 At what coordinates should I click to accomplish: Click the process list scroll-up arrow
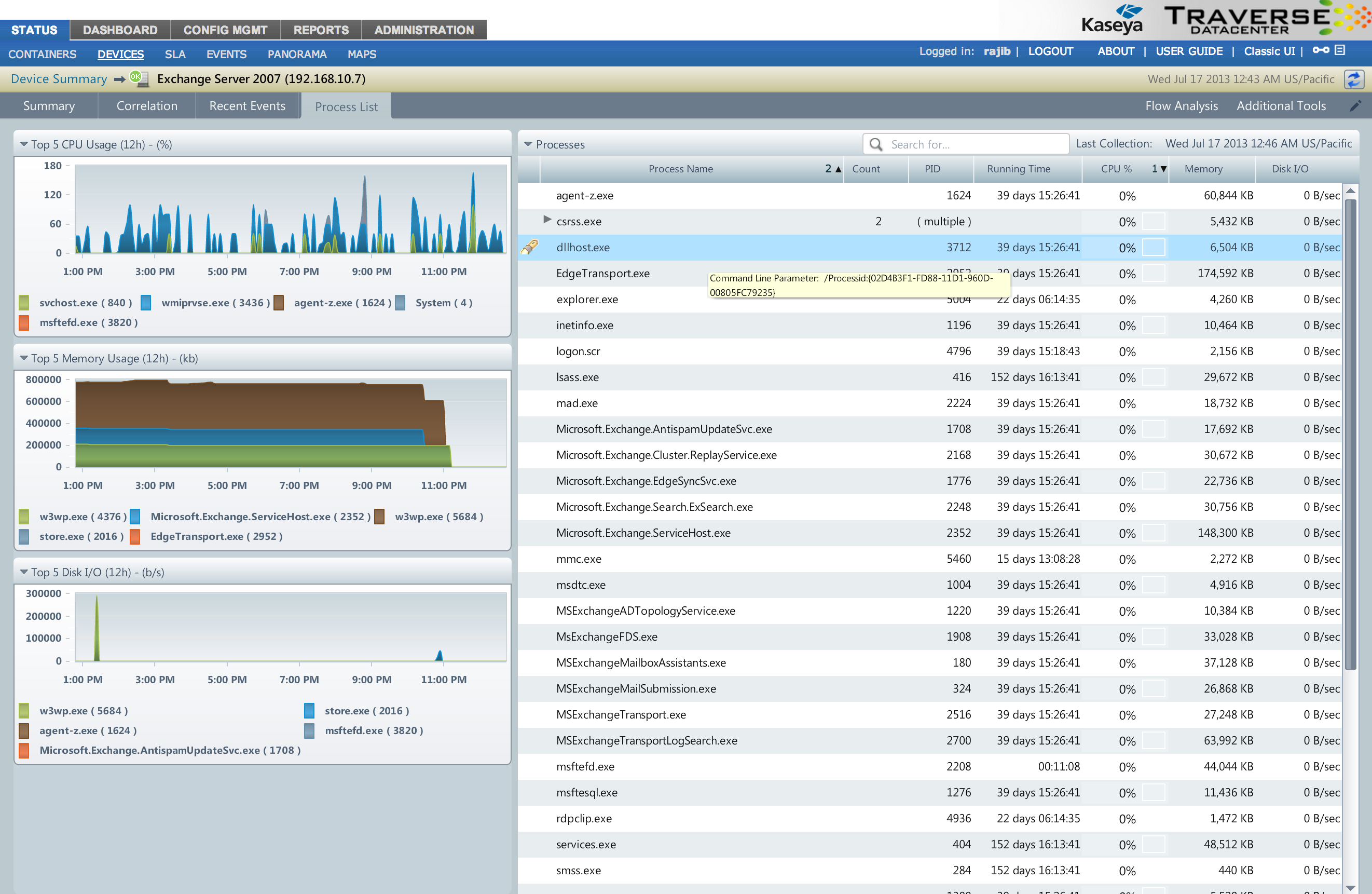[x=1350, y=191]
